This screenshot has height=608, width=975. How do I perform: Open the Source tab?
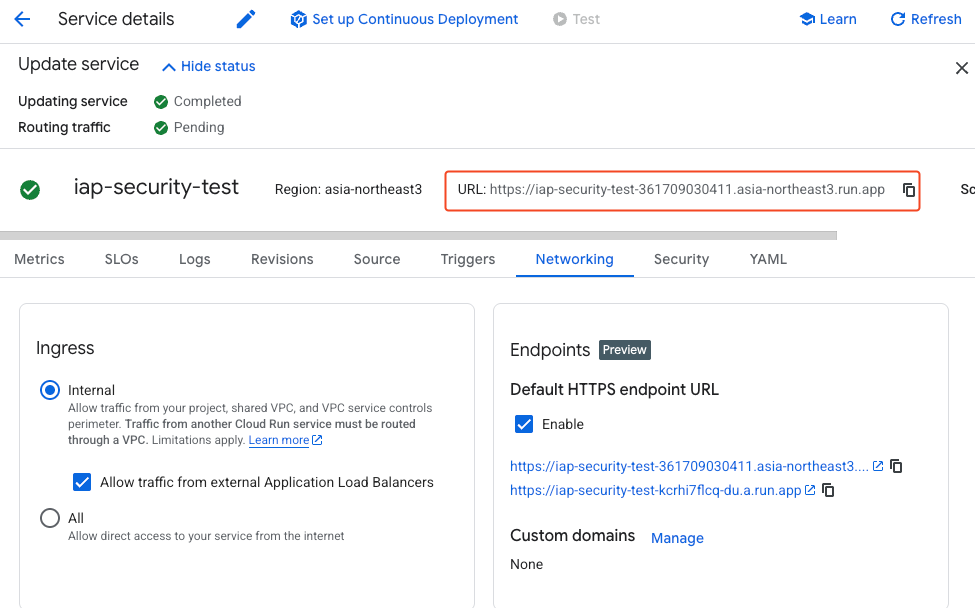tap(377, 259)
